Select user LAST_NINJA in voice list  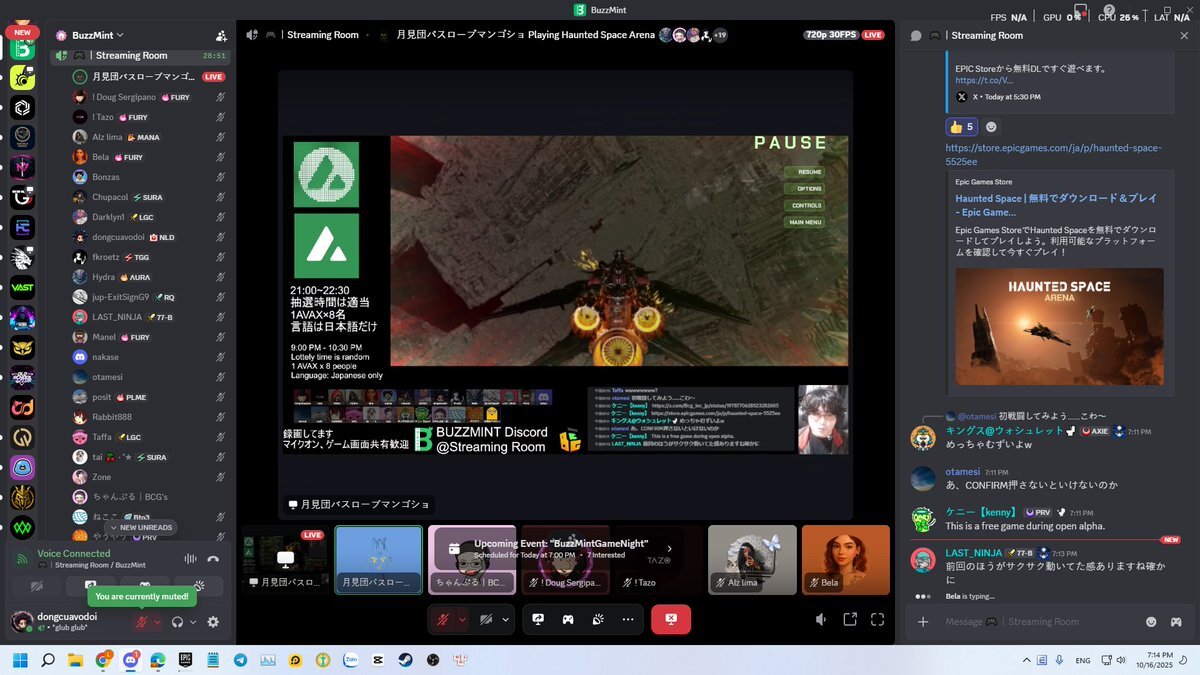tap(150, 317)
